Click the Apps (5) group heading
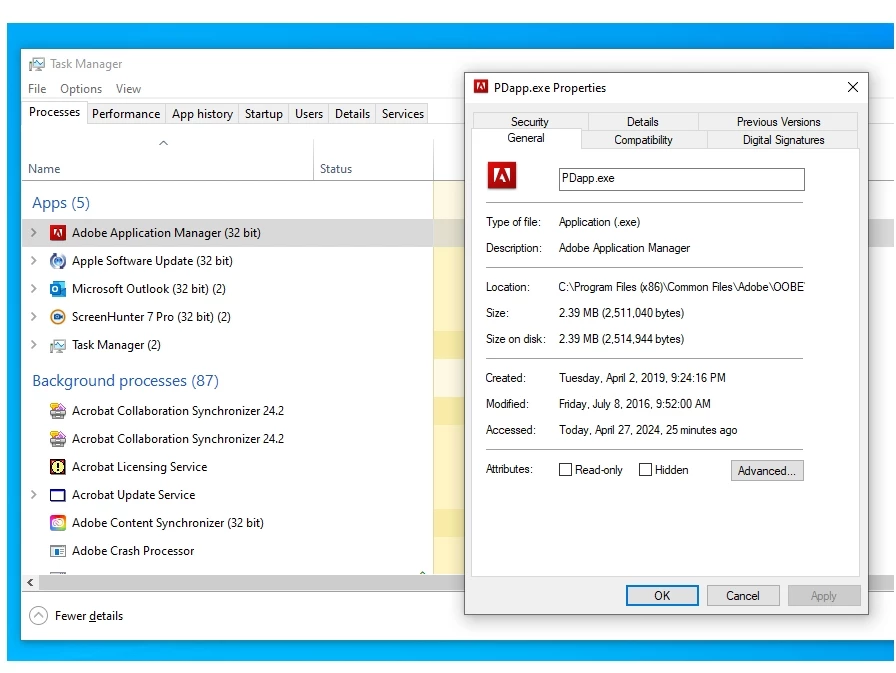The width and height of the screenshot is (896, 673). tap(61, 203)
